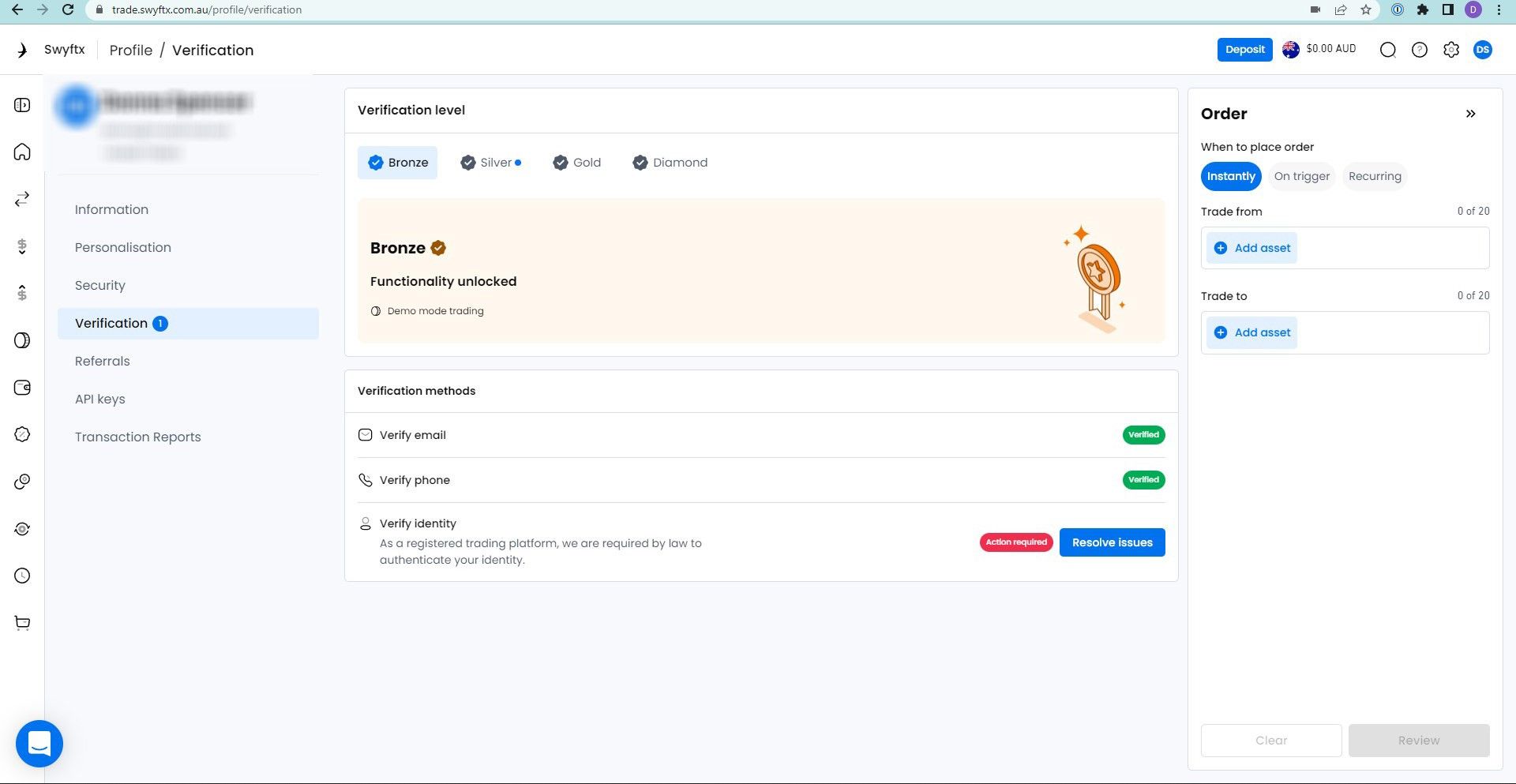
Task: Click the Demo mode trading text
Action: click(435, 311)
